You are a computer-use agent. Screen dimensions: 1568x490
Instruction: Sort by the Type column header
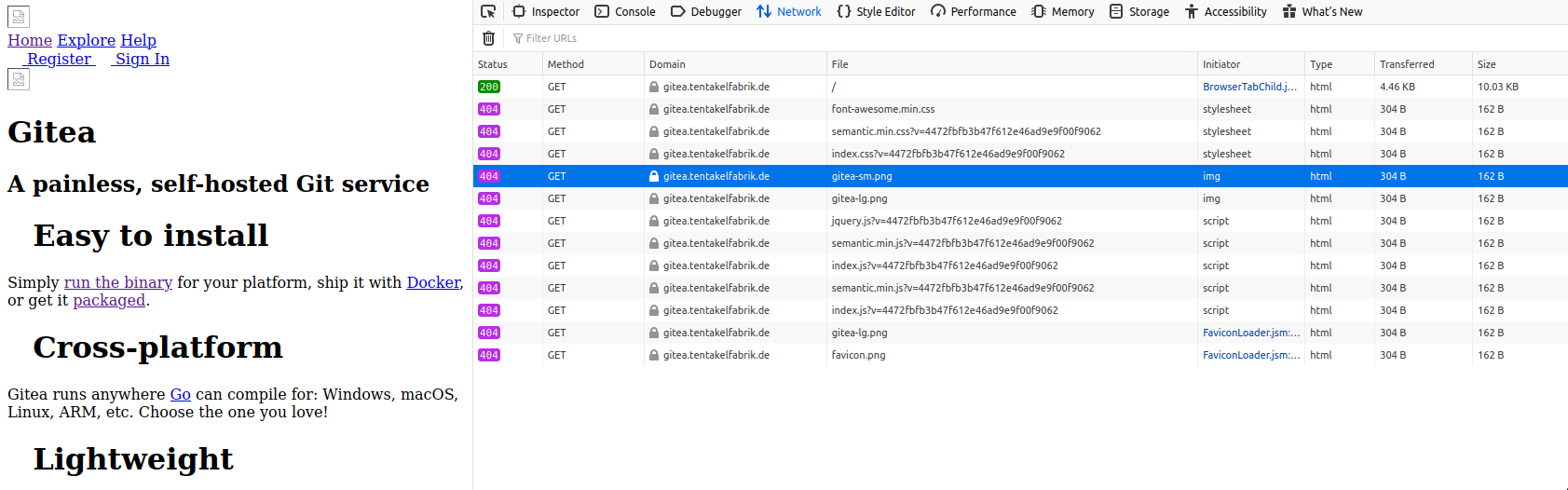click(x=1340, y=64)
